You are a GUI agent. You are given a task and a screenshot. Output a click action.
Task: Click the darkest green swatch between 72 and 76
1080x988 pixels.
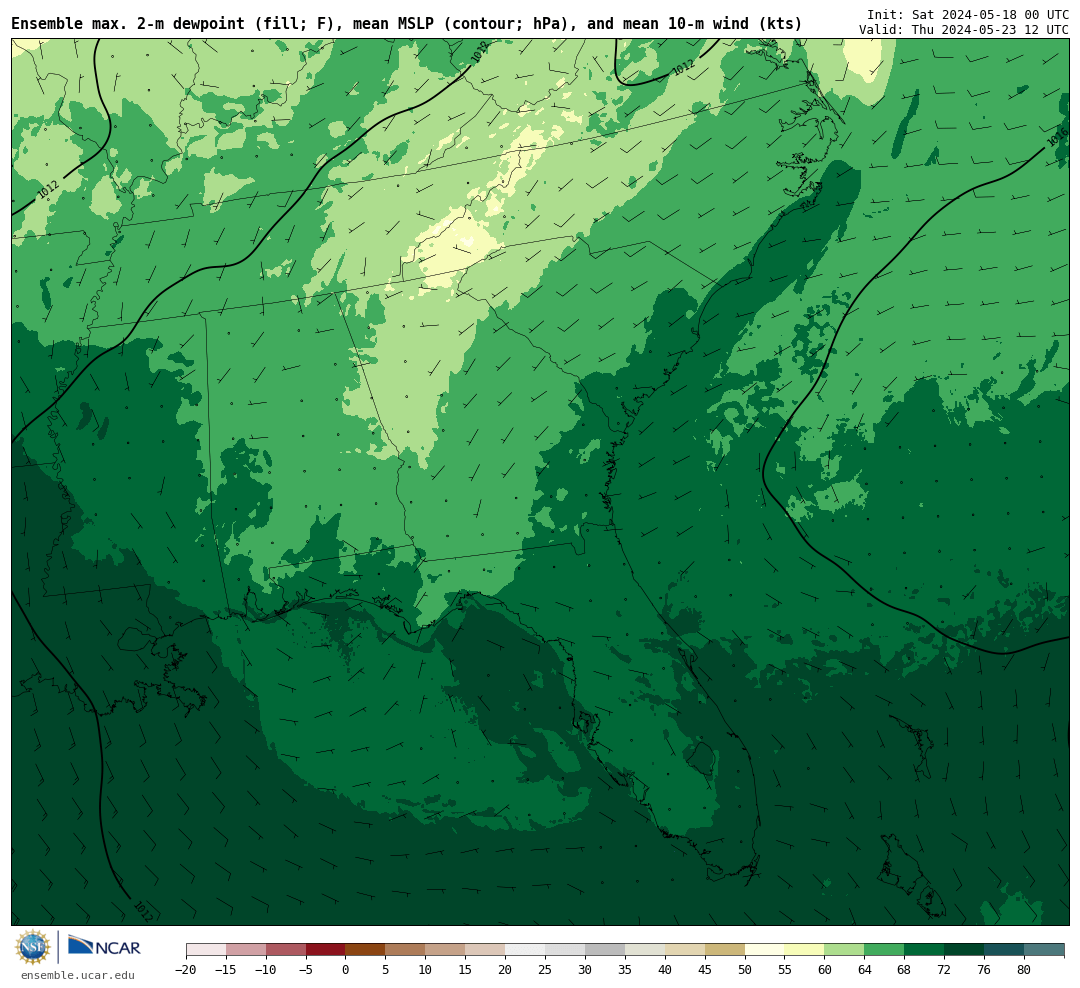click(x=964, y=949)
